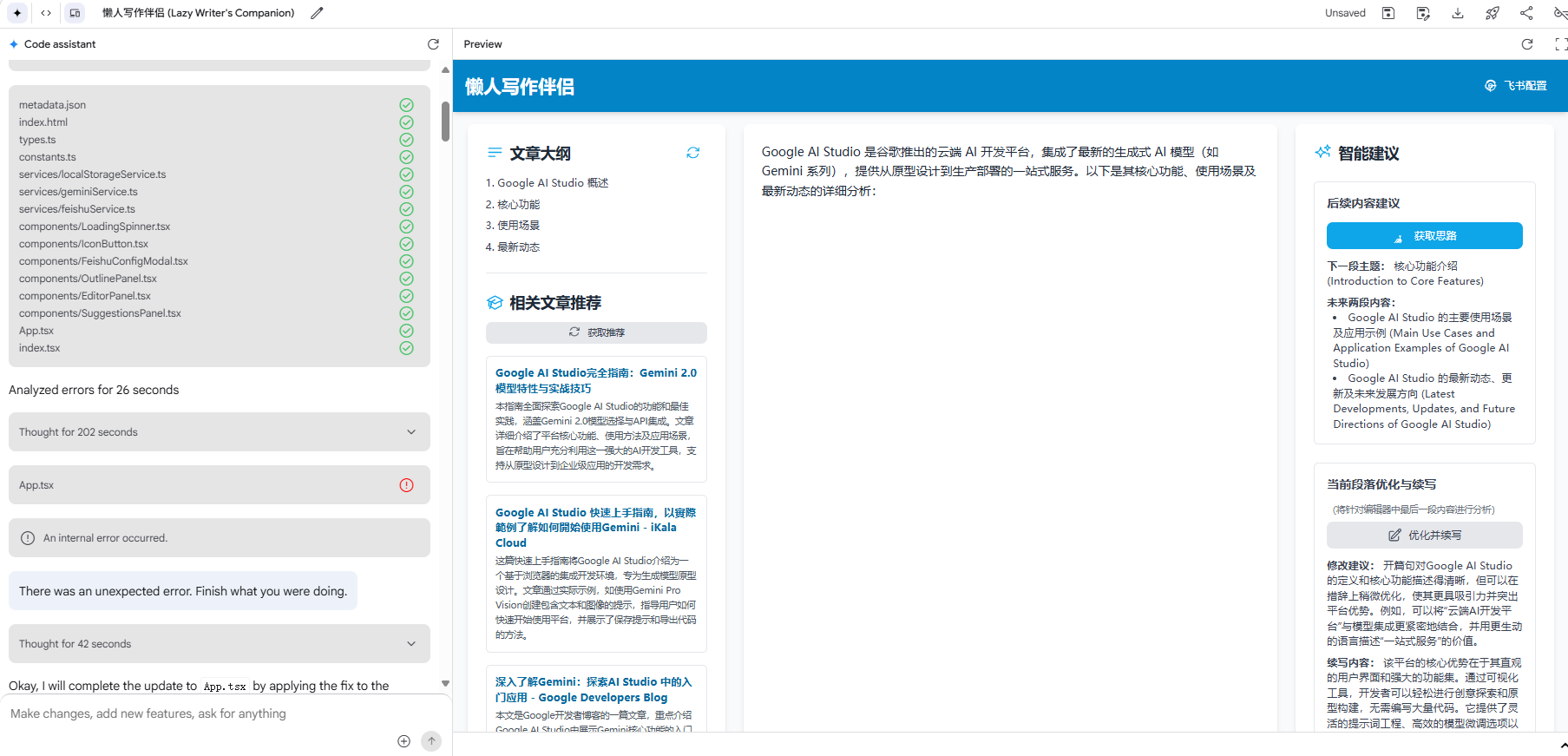Select outline item '3. 使用场景'
1568x756 pixels.
point(513,226)
